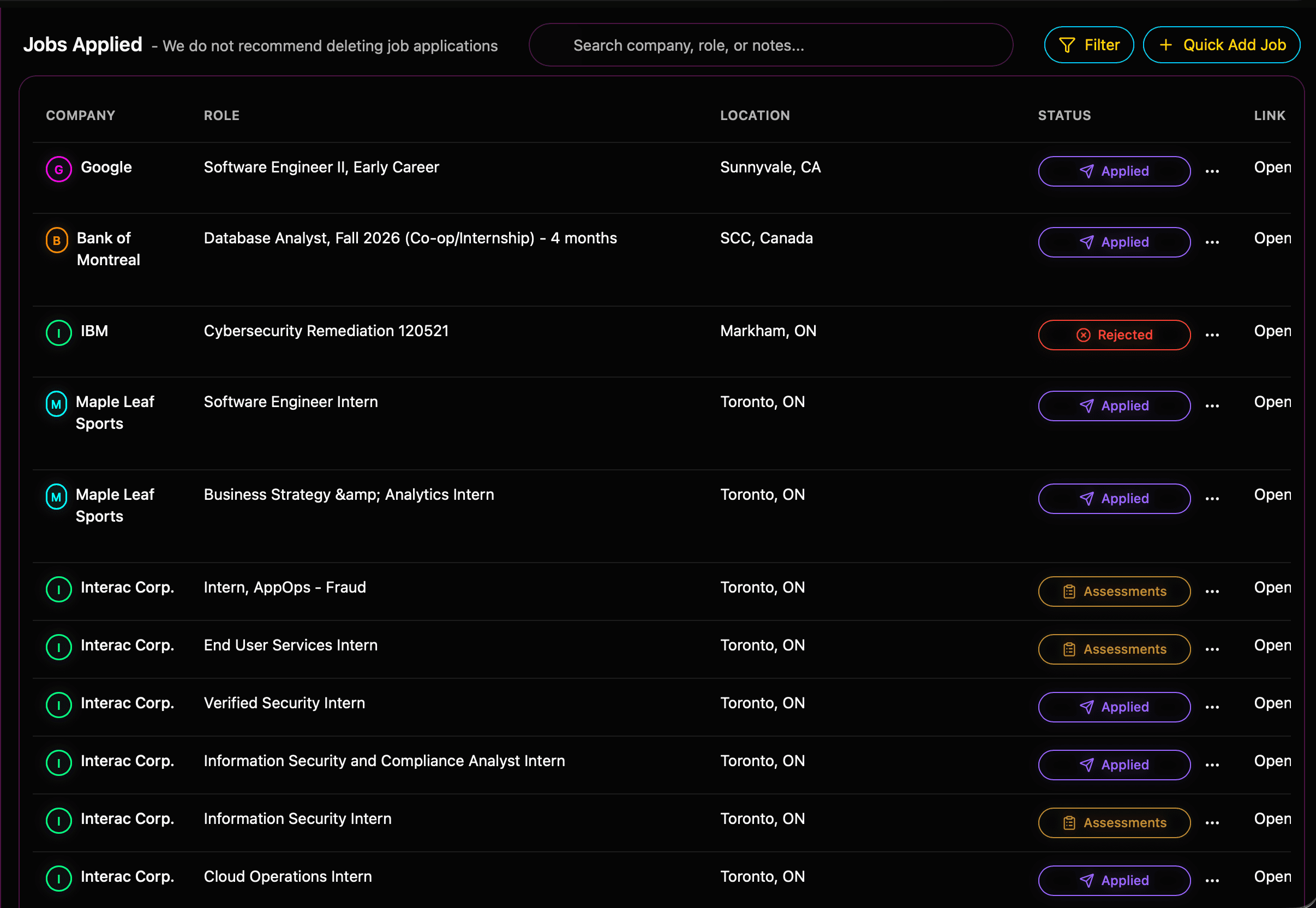The width and height of the screenshot is (1316, 908).
Task: Click avatar icon for Maple Leaf Software Engineer Intern row
Action: click(56, 404)
